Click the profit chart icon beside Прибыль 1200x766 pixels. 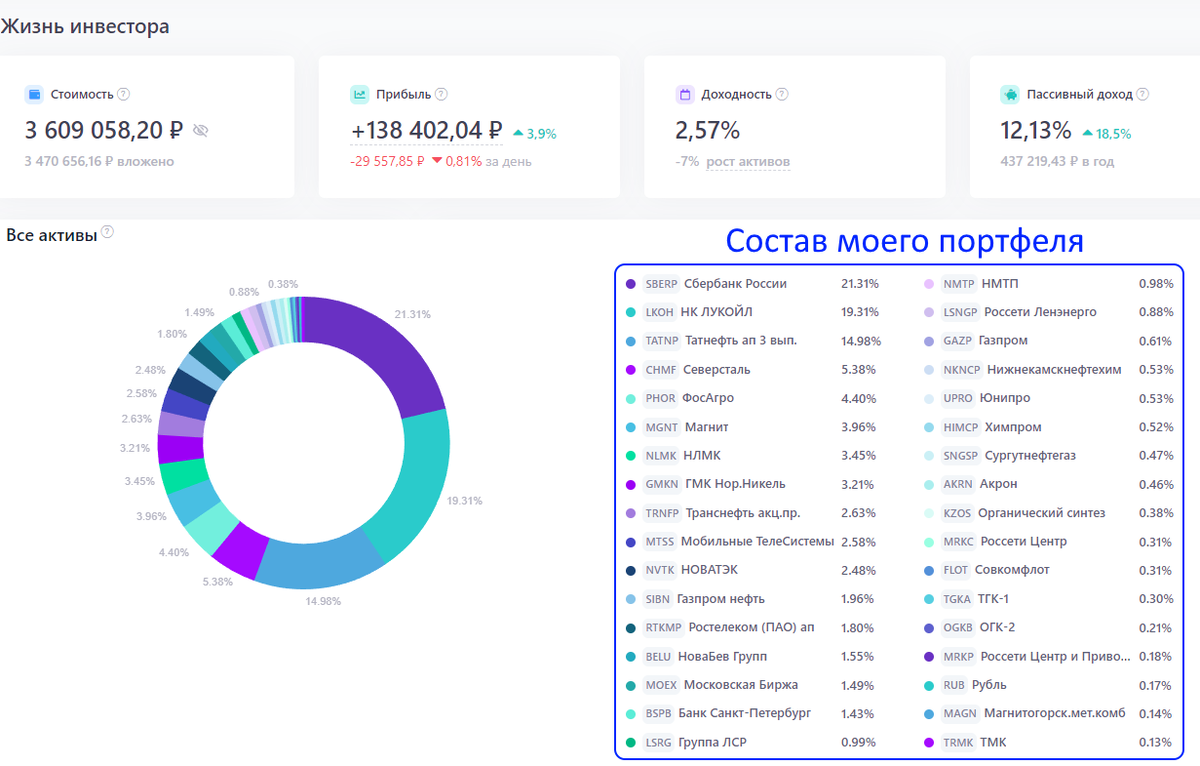tap(360, 94)
